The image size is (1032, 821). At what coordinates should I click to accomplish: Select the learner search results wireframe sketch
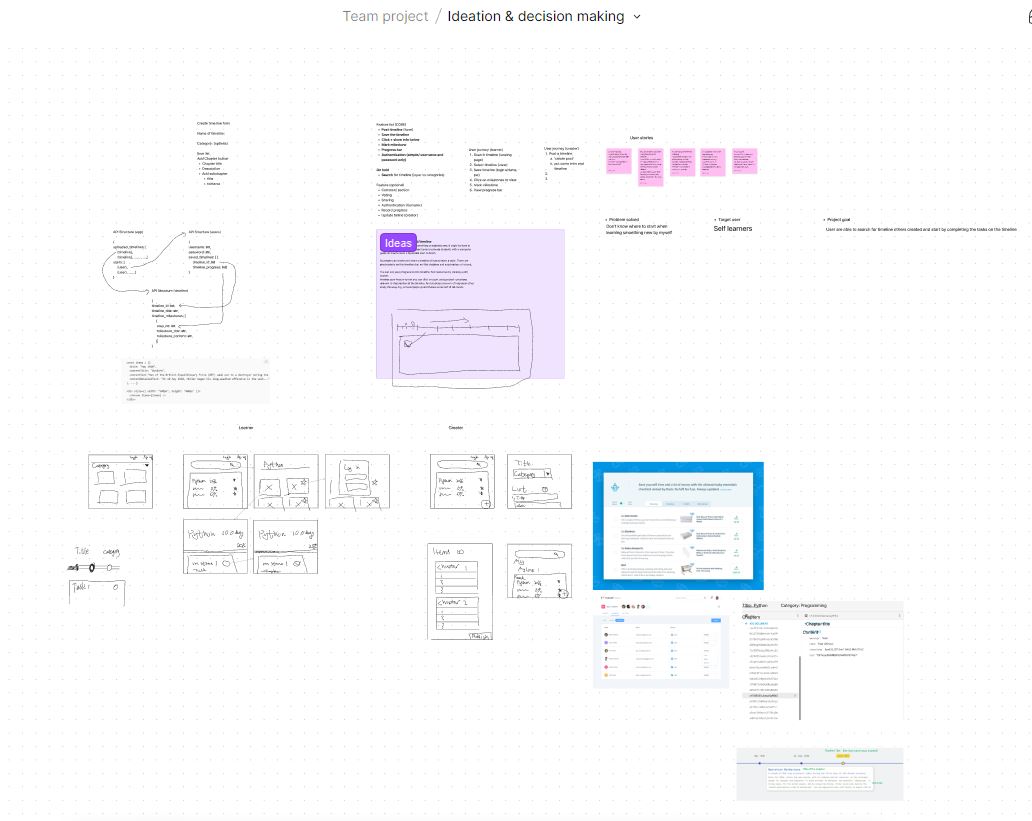click(x=215, y=481)
